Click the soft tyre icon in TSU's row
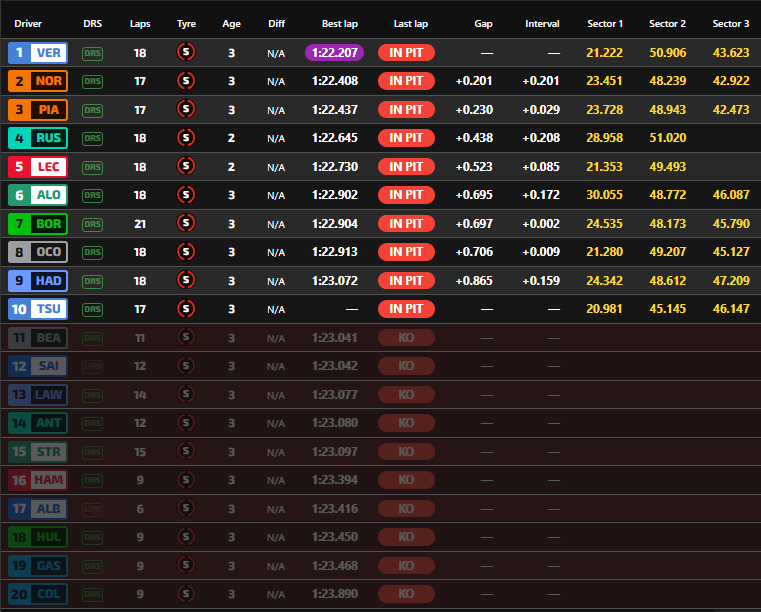761x612 pixels. [186, 310]
